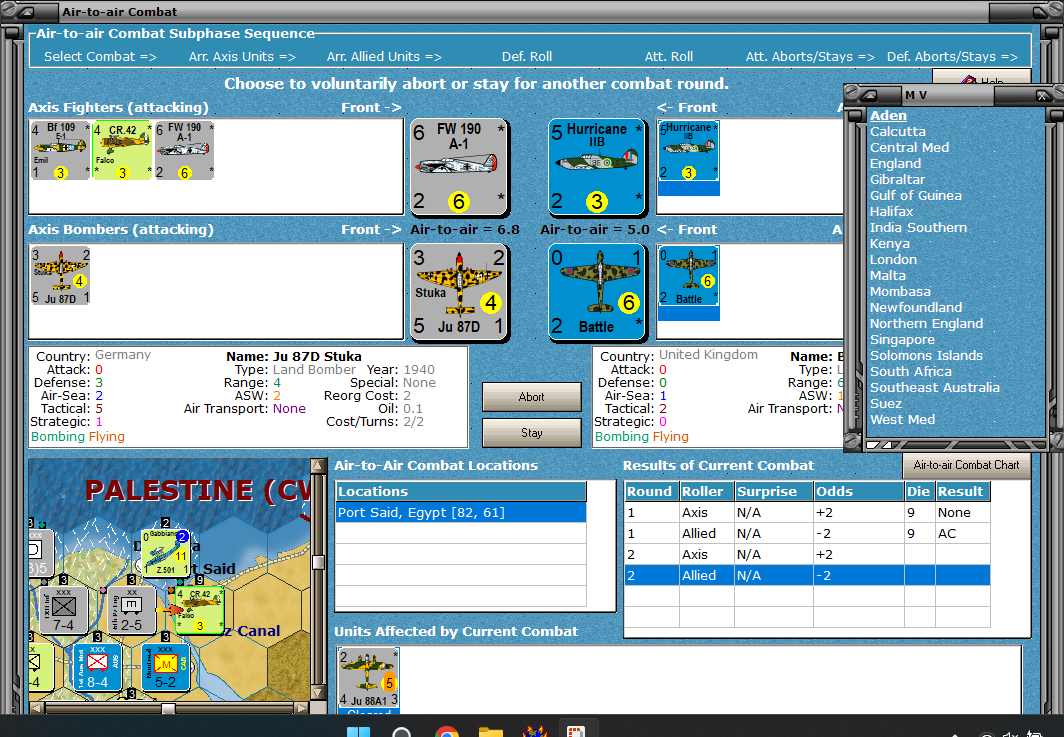
Task: Select India Southern in the list
Action: point(918,227)
